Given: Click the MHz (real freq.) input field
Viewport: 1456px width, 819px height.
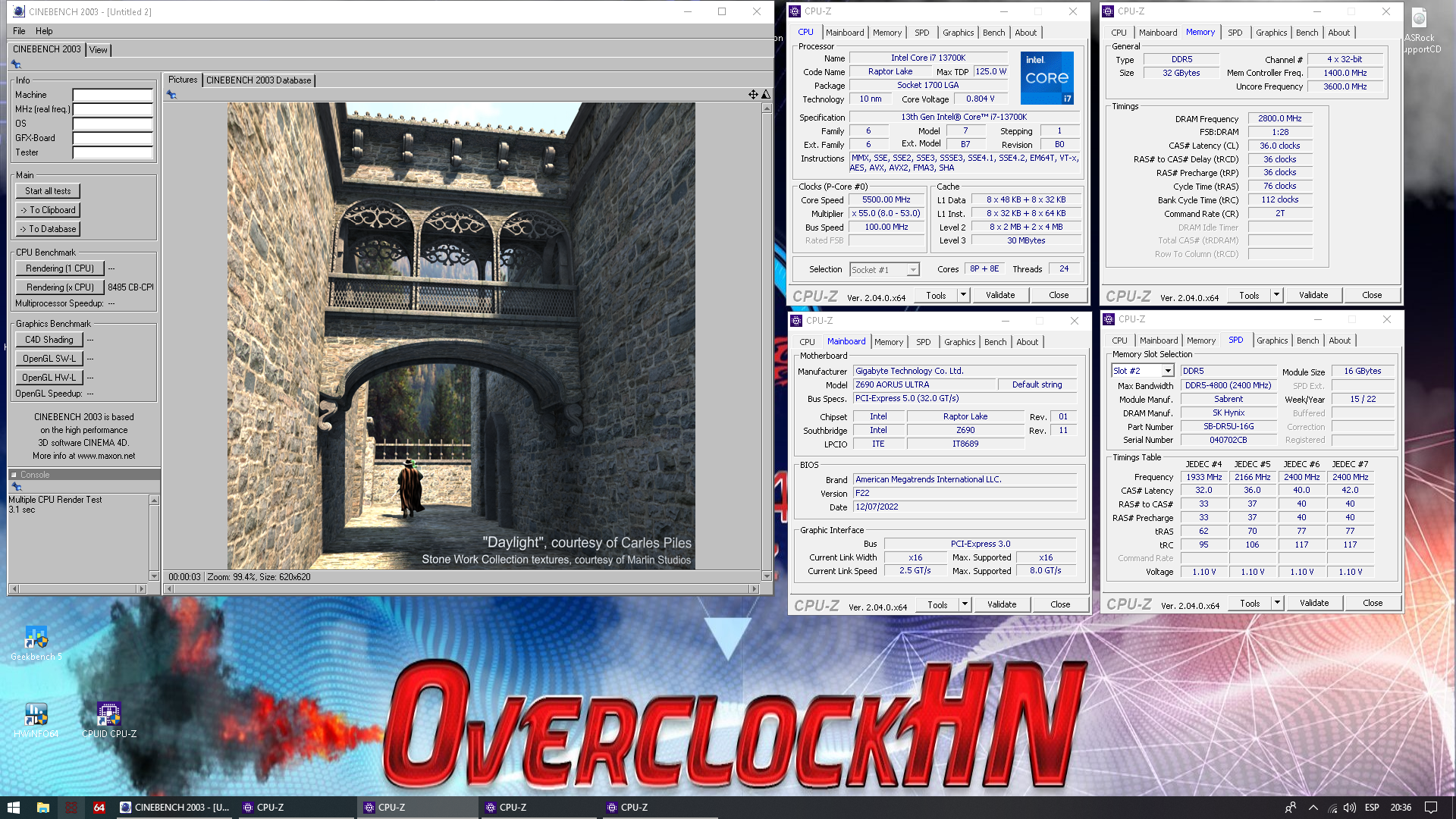Looking at the screenshot, I should tap(113, 109).
